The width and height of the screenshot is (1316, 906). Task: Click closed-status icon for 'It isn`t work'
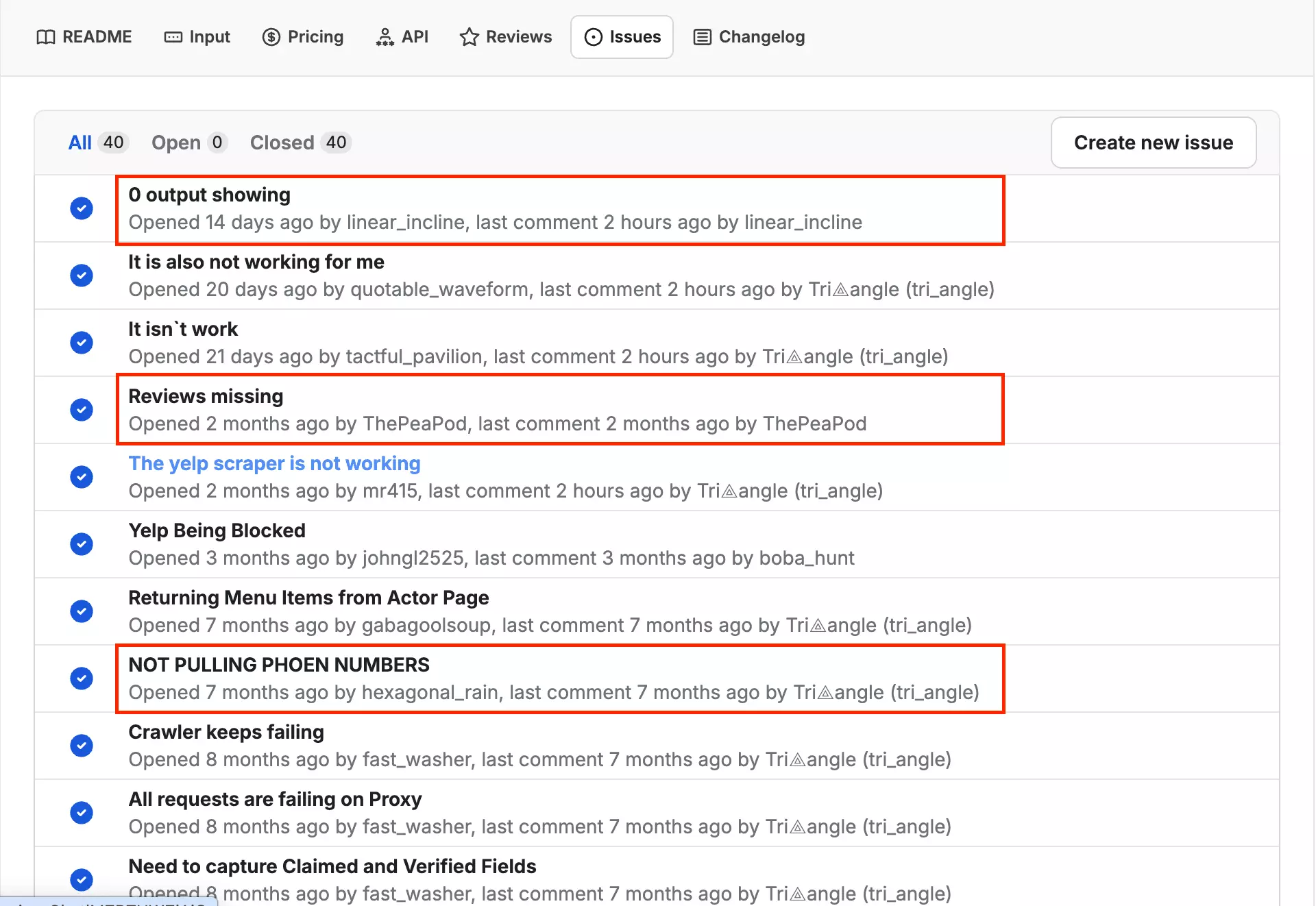(x=82, y=343)
